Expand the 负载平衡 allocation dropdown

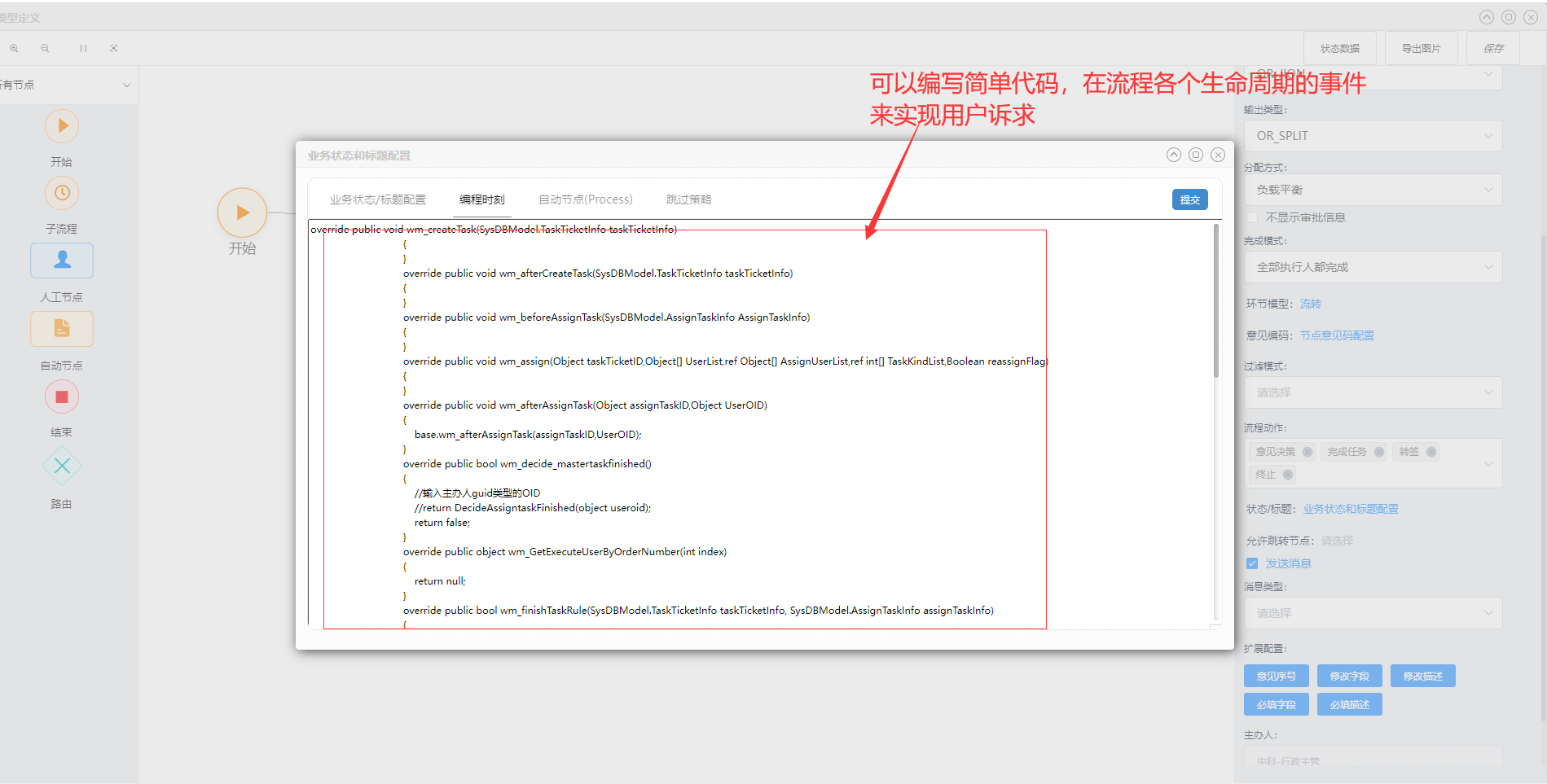pos(1373,190)
